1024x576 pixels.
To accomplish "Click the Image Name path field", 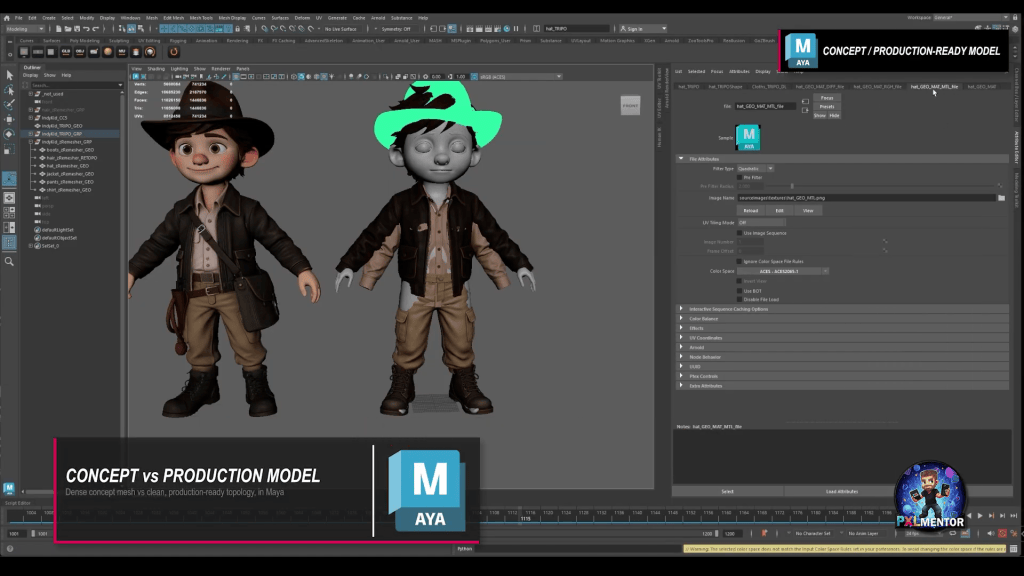I will click(x=867, y=198).
